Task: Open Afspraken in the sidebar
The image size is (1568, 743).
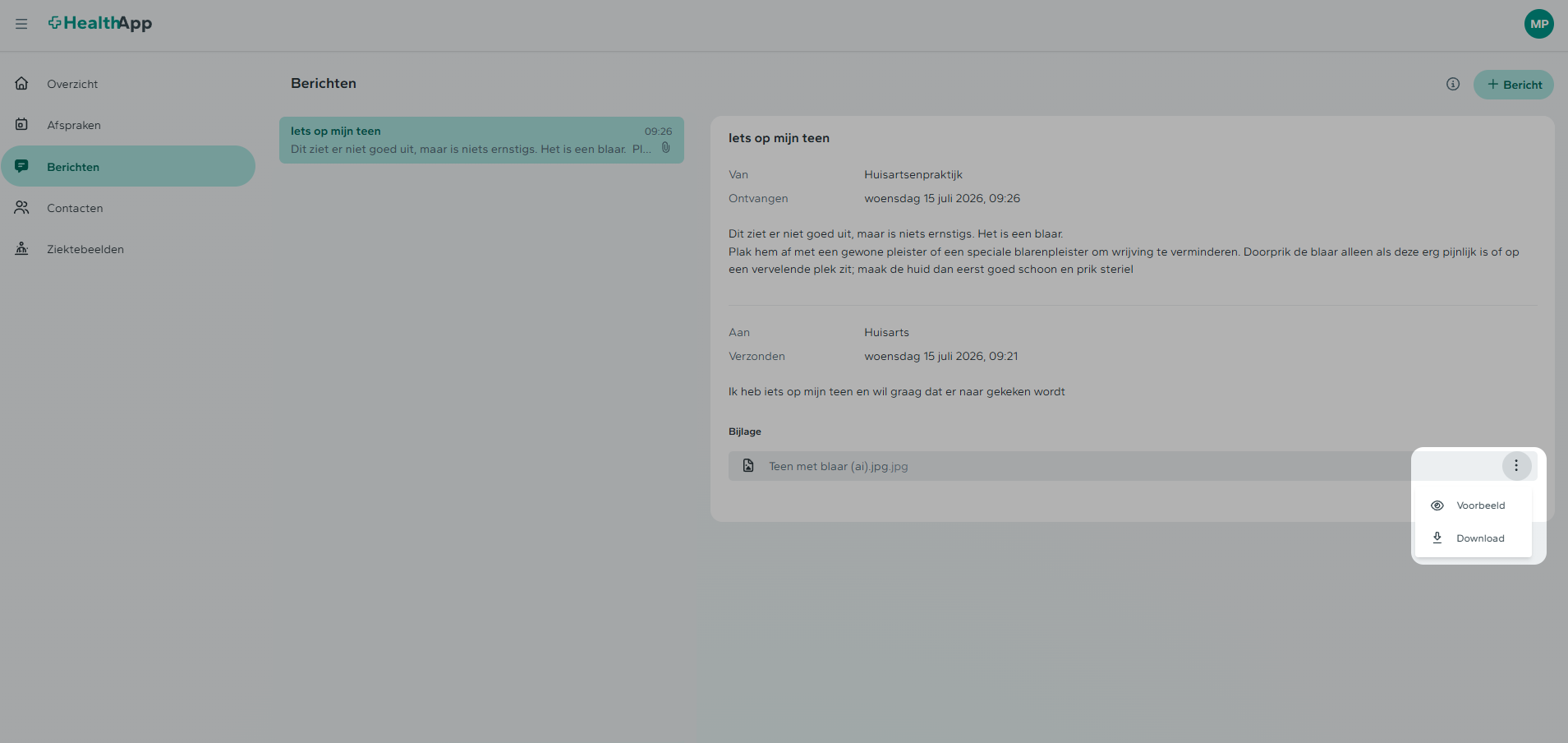Action: click(128, 125)
